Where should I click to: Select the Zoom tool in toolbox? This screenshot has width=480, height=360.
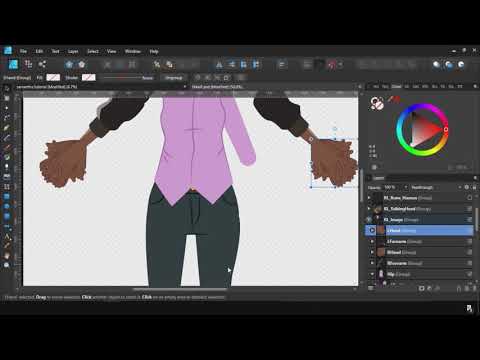tap(7, 265)
